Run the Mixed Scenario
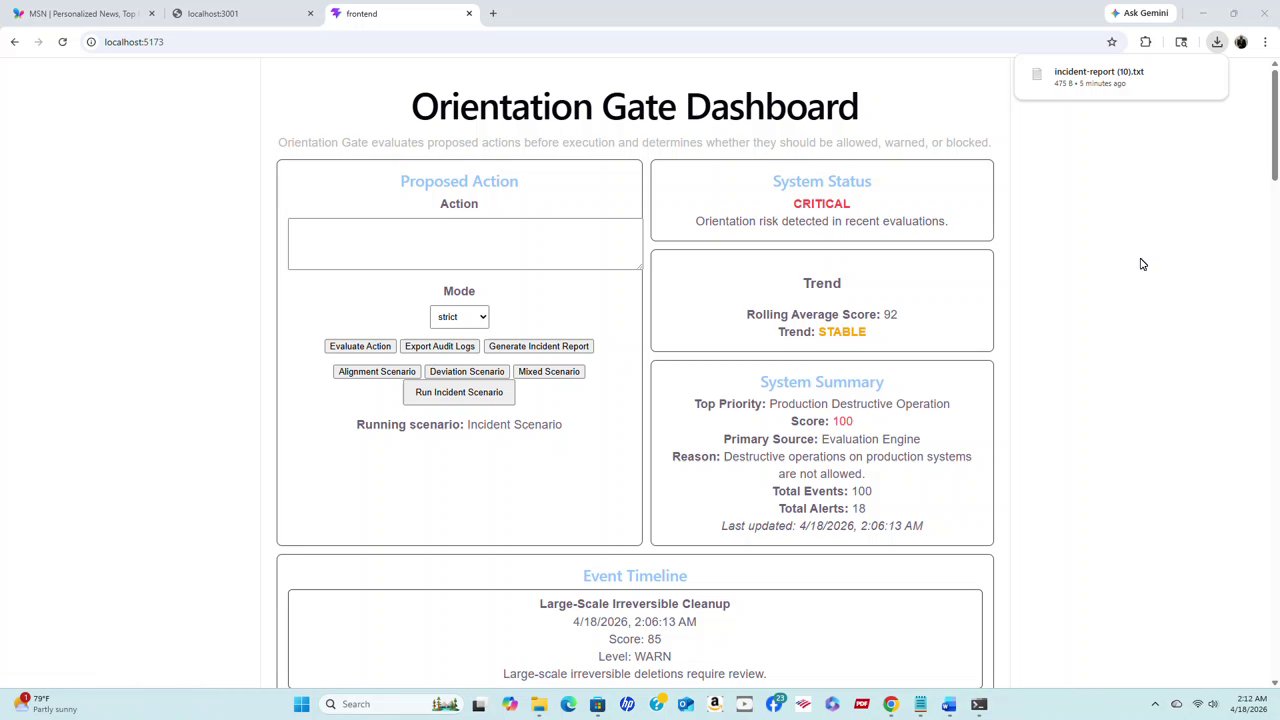The height and width of the screenshot is (720, 1280). tap(549, 372)
